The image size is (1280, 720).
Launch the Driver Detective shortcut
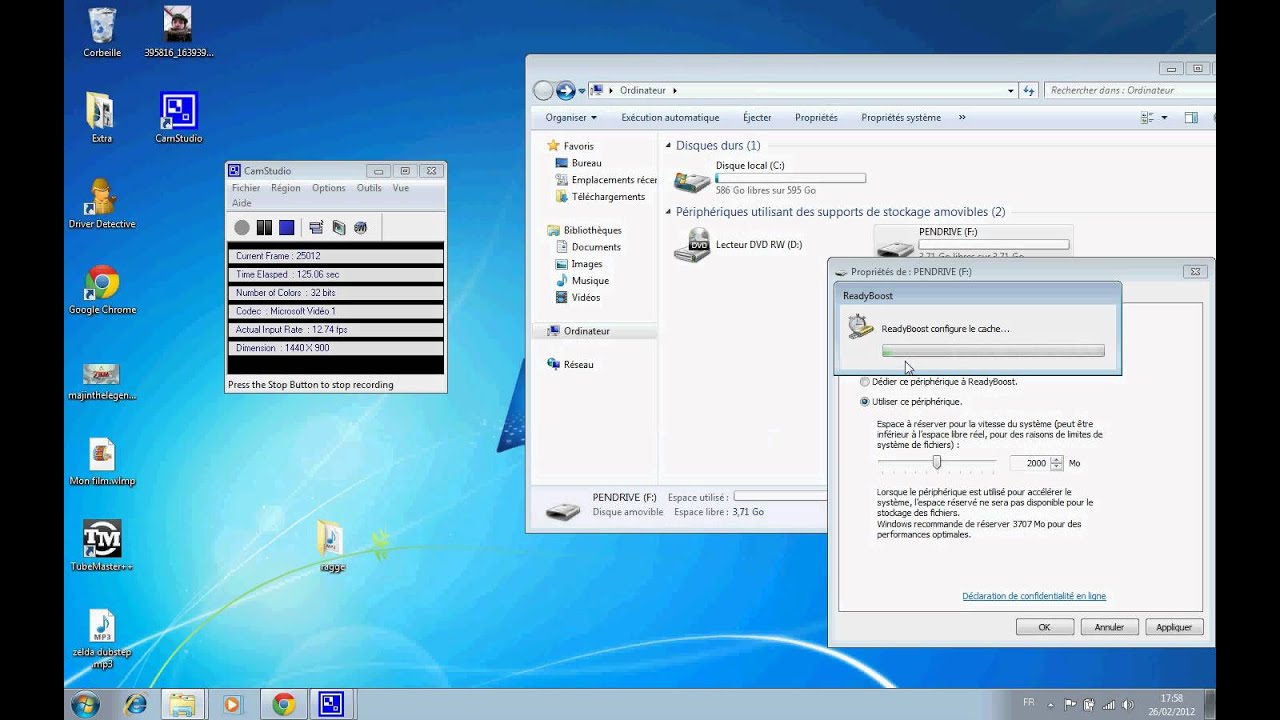[x=102, y=204]
